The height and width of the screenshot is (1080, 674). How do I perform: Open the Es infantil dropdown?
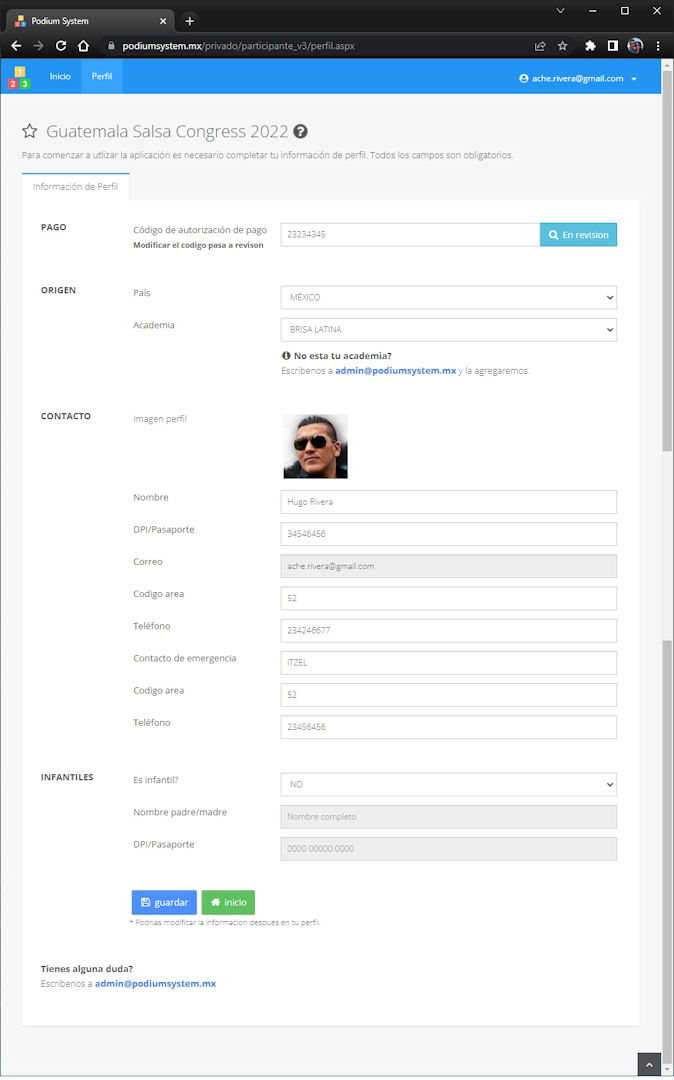(x=448, y=785)
